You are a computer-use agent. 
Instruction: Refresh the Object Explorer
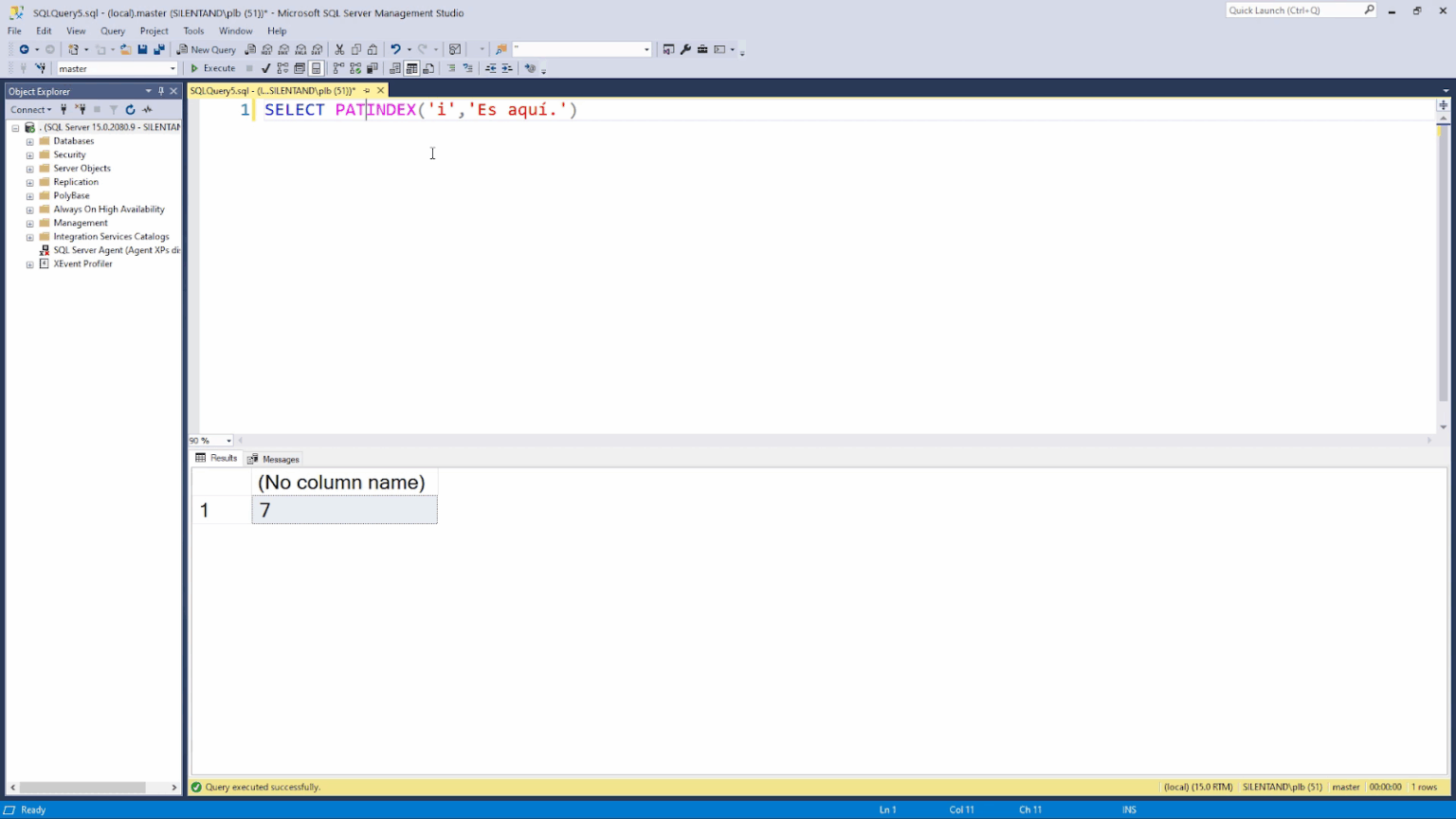[130, 109]
